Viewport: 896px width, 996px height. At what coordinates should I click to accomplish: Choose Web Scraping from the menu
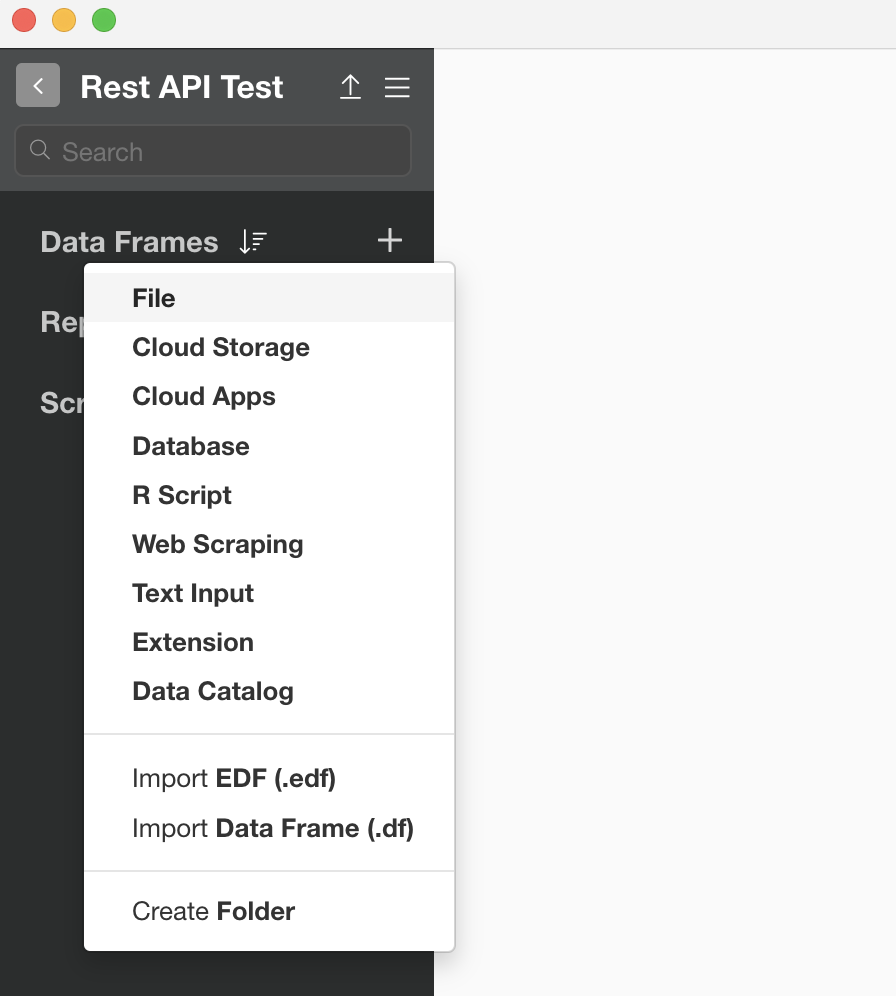pyautogui.click(x=217, y=544)
